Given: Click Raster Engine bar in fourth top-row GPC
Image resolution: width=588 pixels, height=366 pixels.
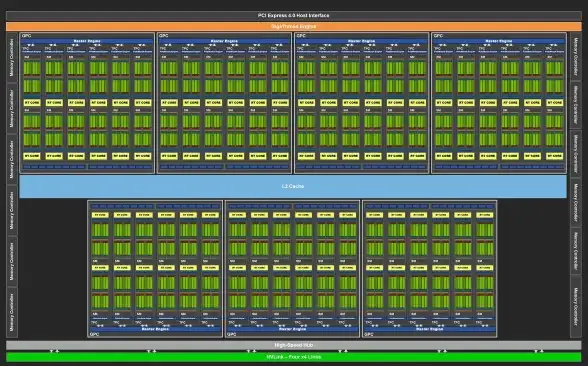Looking at the screenshot, I should (x=499, y=41).
